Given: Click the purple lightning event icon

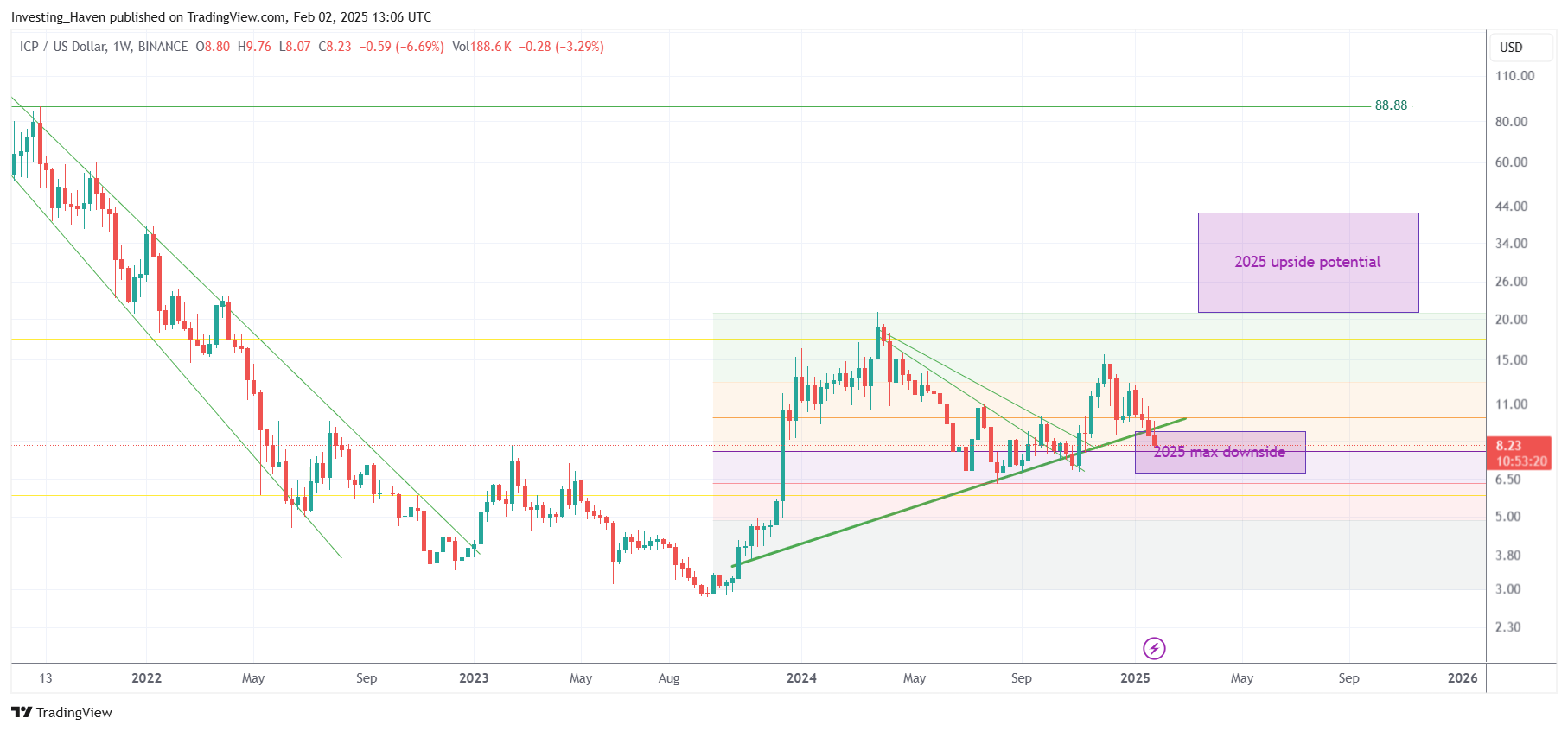Looking at the screenshot, I should (x=1154, y=648).
